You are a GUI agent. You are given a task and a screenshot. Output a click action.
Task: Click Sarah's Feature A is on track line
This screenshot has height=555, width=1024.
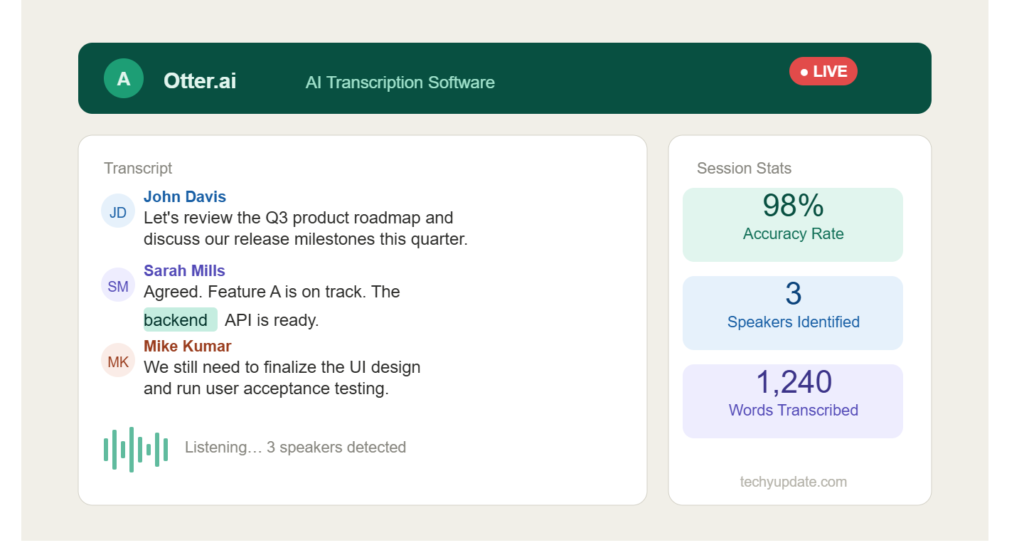[x=272, y=292]
